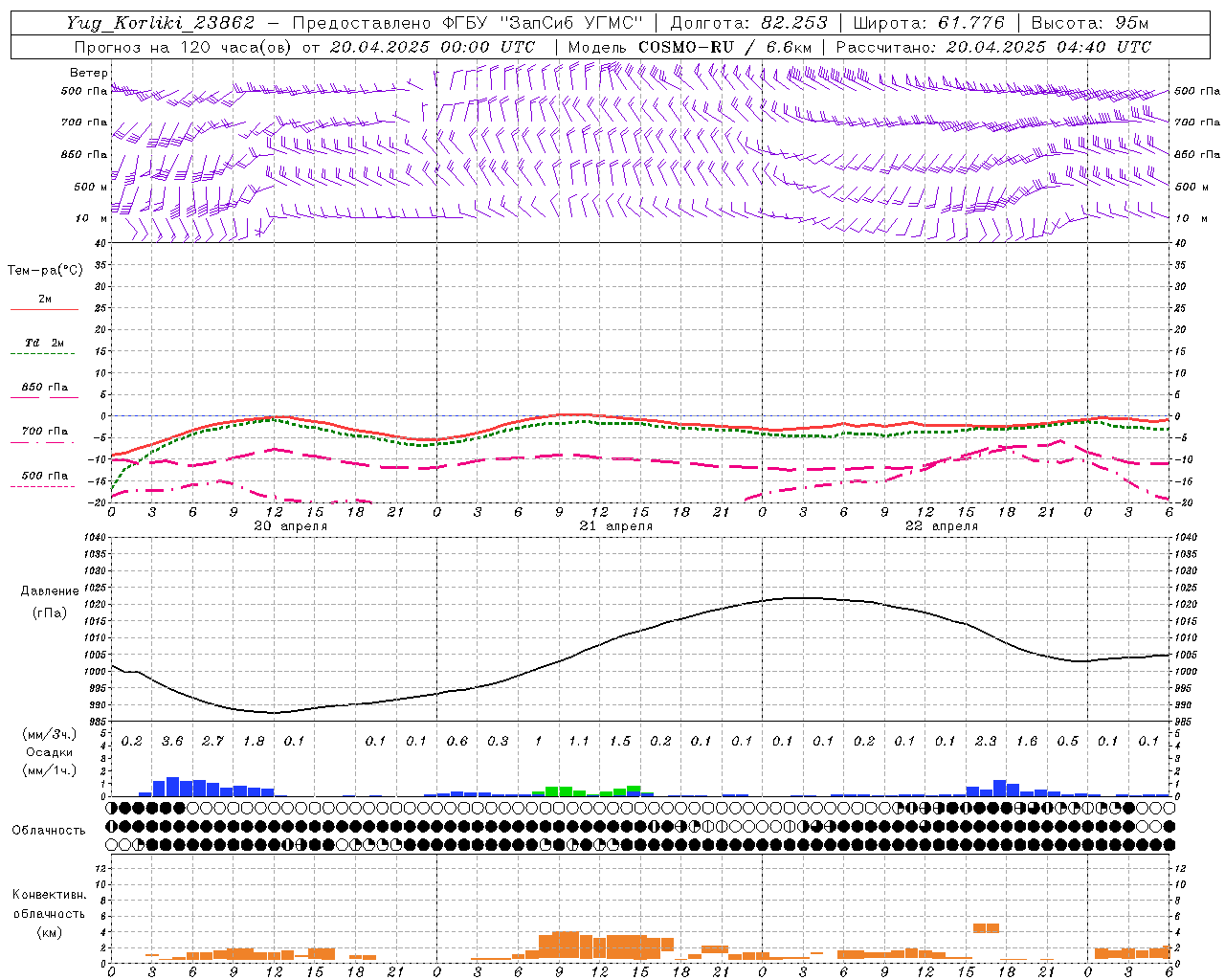Click the "500 гПа" entry in temperature legend
This screenshot has width=1225, height=980.
click(x=45, y=476)
